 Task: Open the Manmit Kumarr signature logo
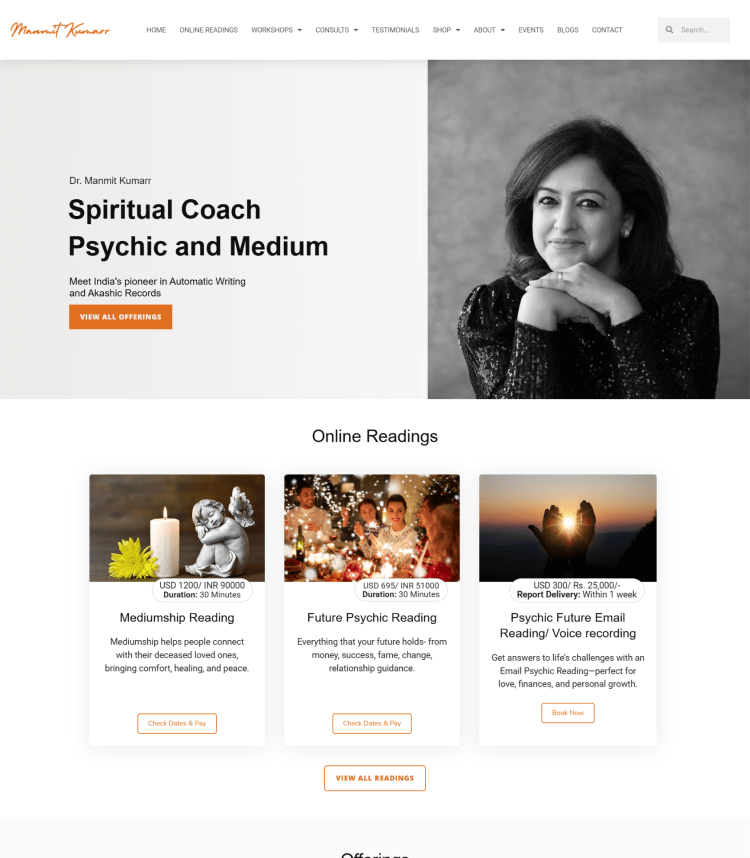[x=60, y=30]
